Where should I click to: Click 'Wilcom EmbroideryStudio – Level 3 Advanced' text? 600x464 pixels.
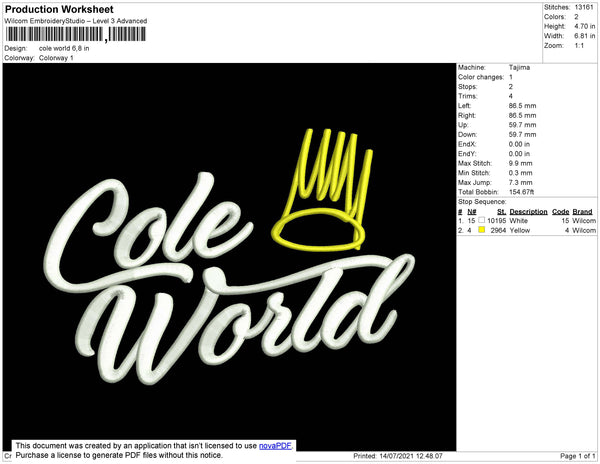click(x=76, y=21)
